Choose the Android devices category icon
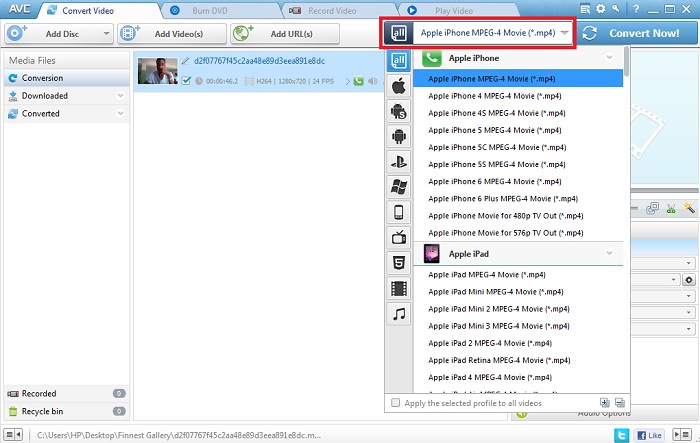700x443 pixels. pyautogui.click(x=399, y=136)
